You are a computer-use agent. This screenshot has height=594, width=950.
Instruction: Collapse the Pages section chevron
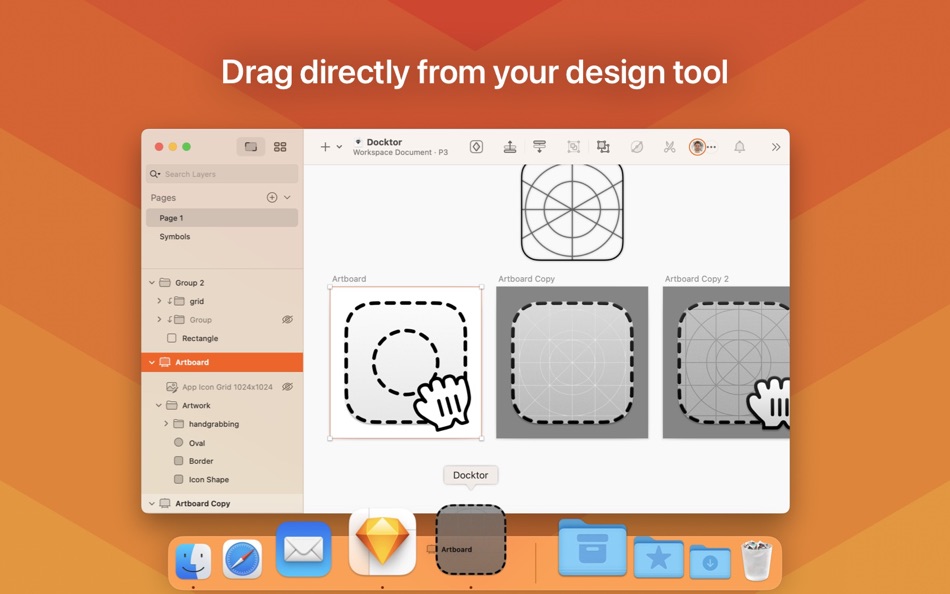(287, 198)
